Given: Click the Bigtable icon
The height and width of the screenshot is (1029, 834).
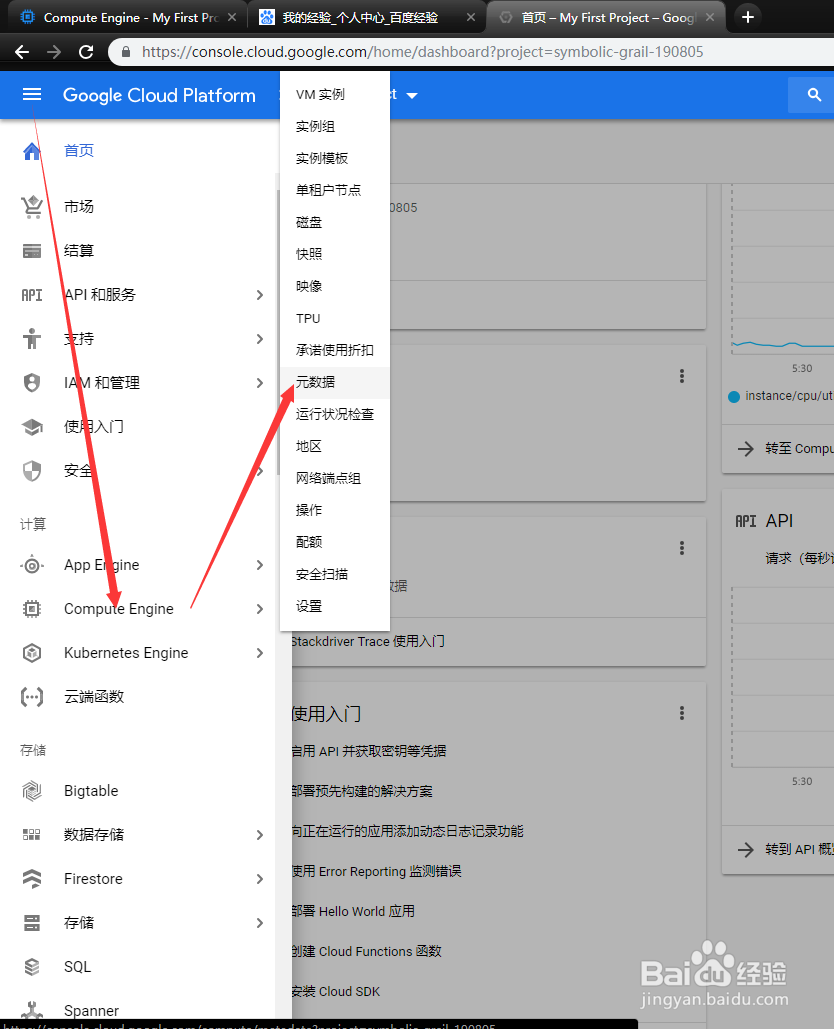Looking at the screenshot, I should coord(31,791).
